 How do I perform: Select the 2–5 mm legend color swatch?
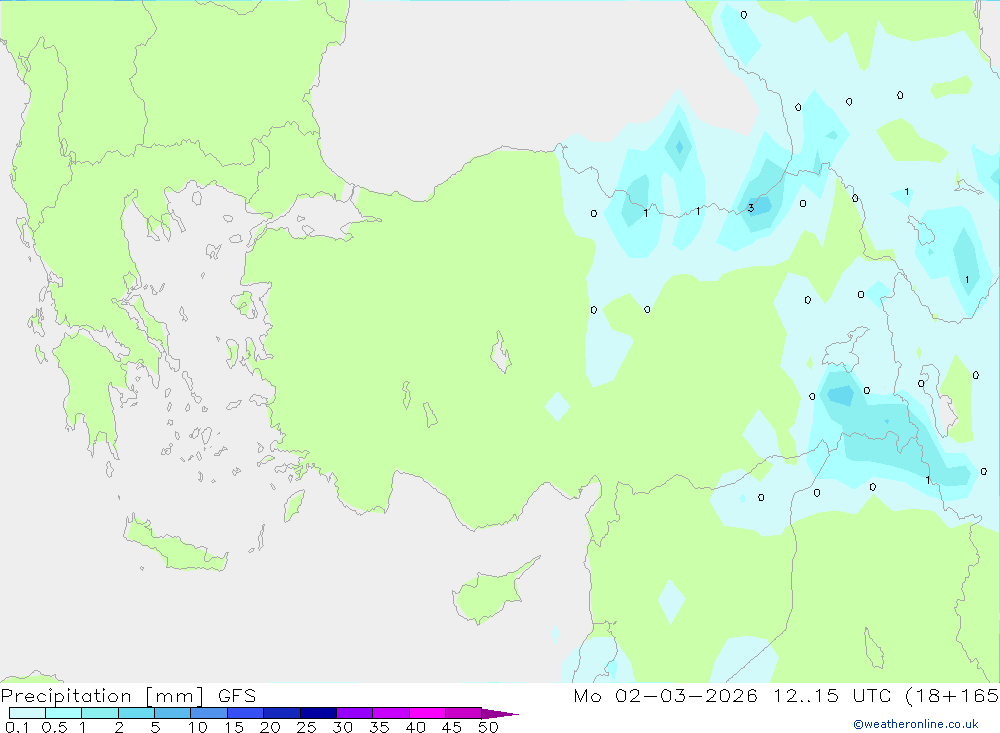point(136,713)
